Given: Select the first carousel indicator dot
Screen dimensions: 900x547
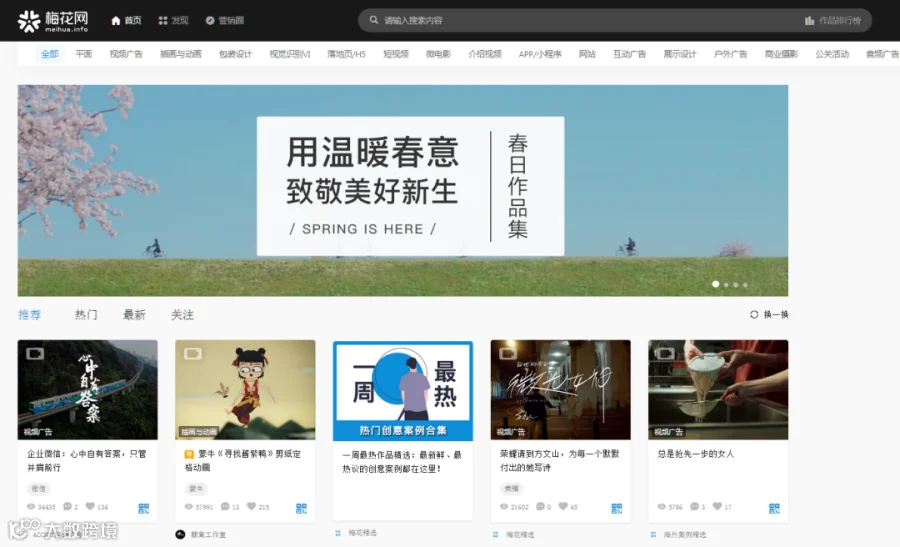Looking at the screenshot, I should coord(715,284).
